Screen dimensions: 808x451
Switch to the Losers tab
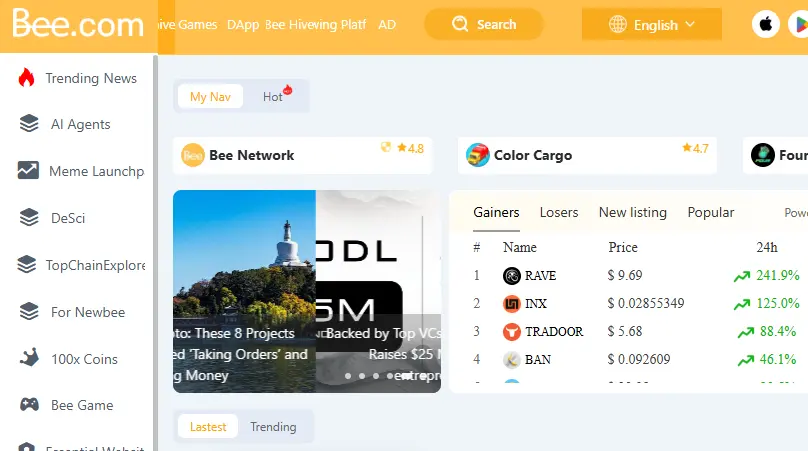pyautogui.click(x=559, y=212)
